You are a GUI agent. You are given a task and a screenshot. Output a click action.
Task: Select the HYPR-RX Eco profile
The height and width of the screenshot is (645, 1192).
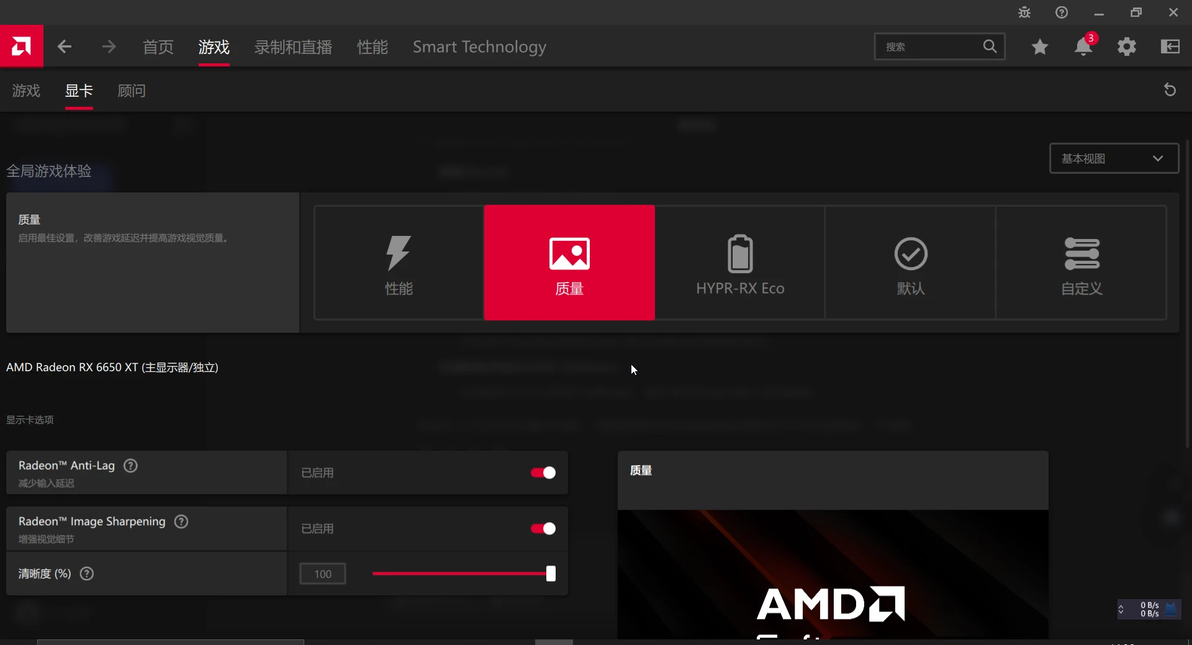(740, 262)
